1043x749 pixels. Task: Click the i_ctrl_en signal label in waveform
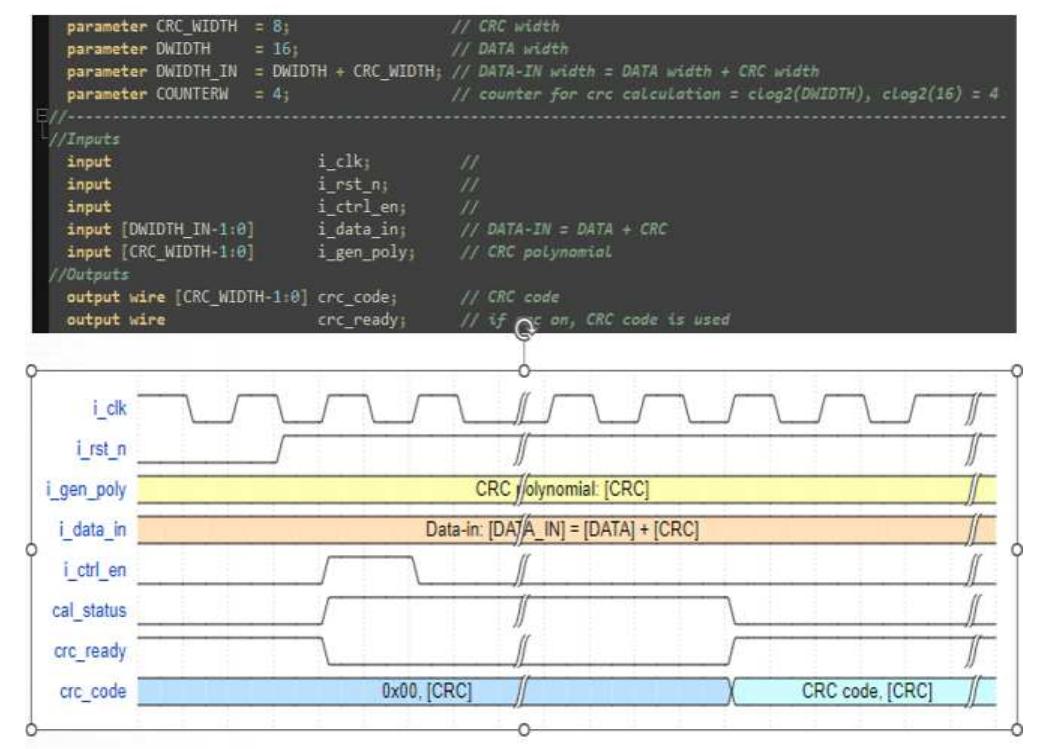[94, 570]
